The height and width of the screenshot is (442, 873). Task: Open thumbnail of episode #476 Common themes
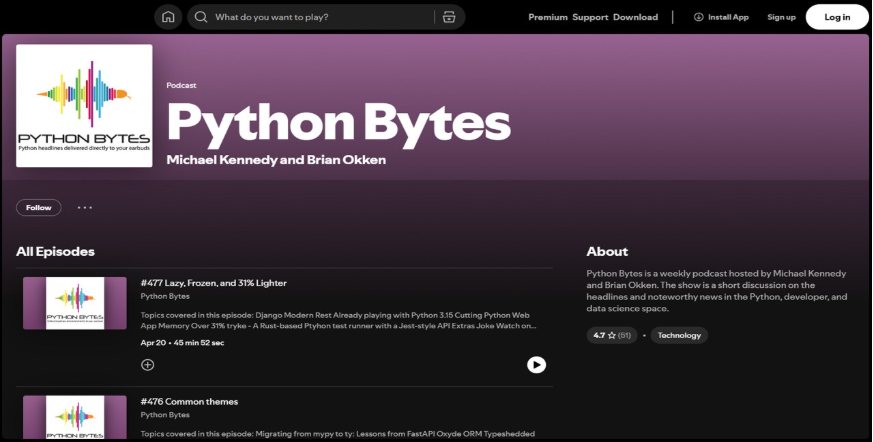[x=75, y=418]
